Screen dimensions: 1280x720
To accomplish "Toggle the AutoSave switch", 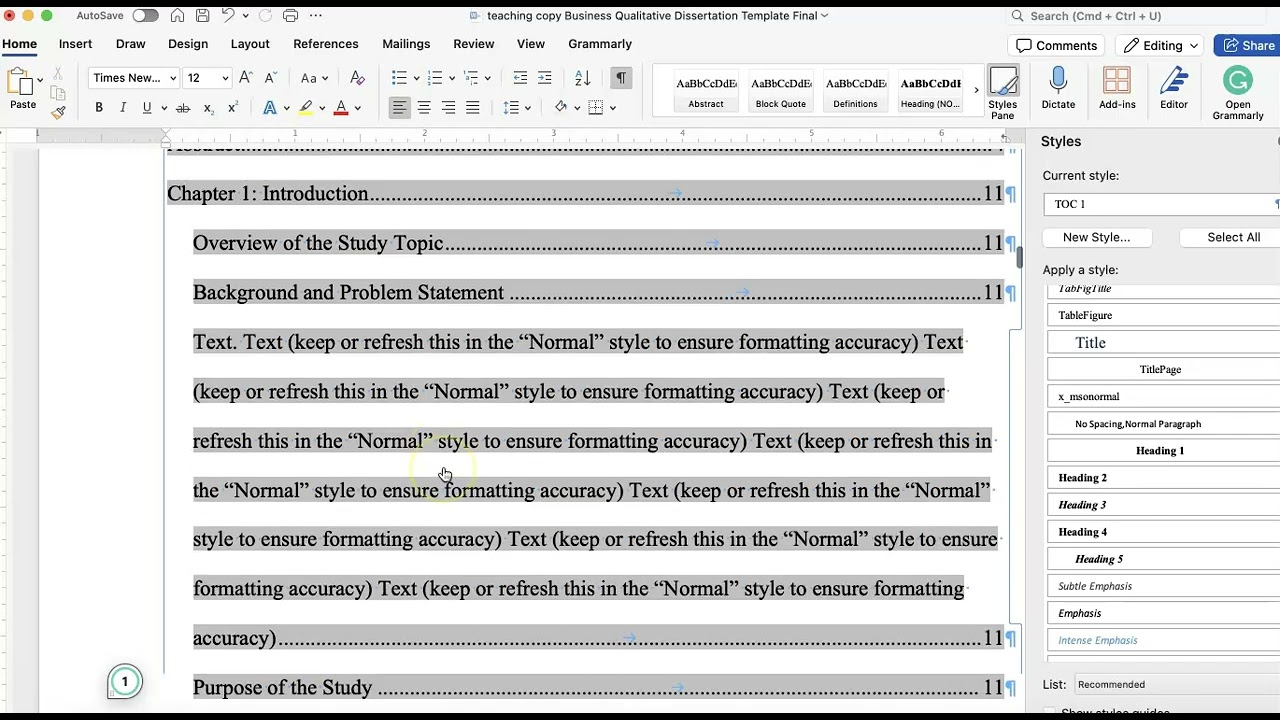I will tap(145, 16).
